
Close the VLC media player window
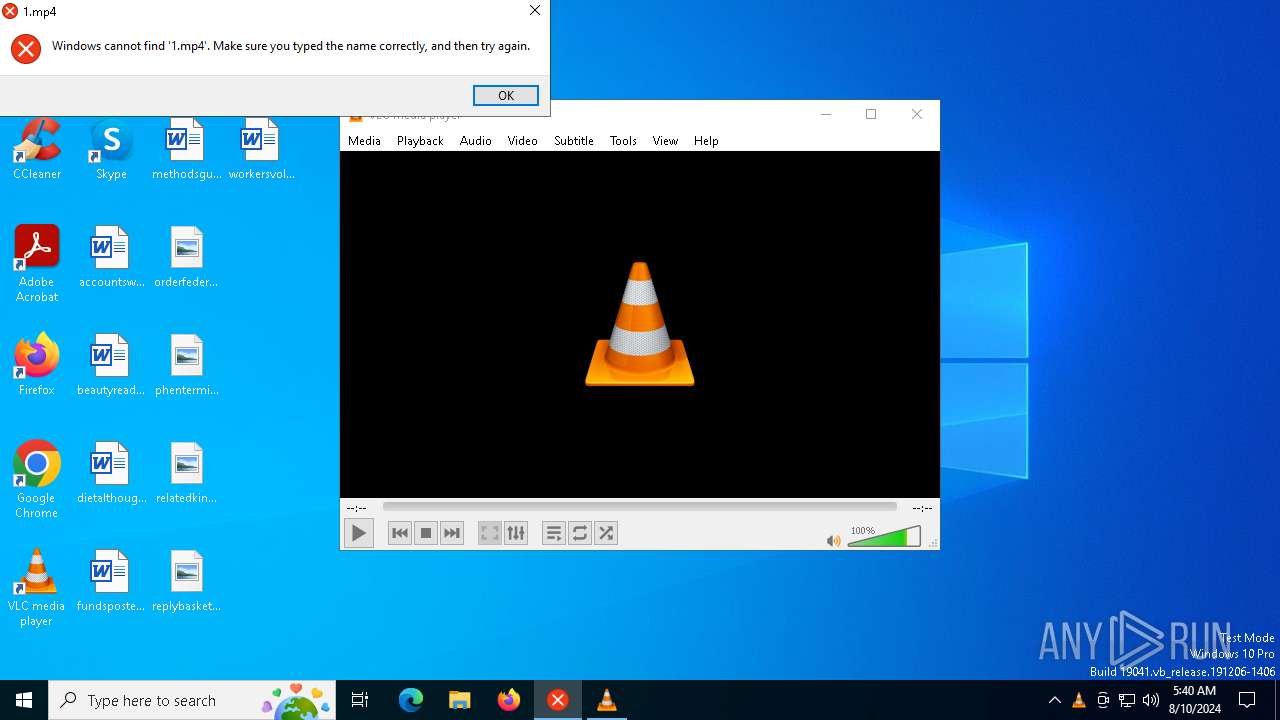pos(917,114)
